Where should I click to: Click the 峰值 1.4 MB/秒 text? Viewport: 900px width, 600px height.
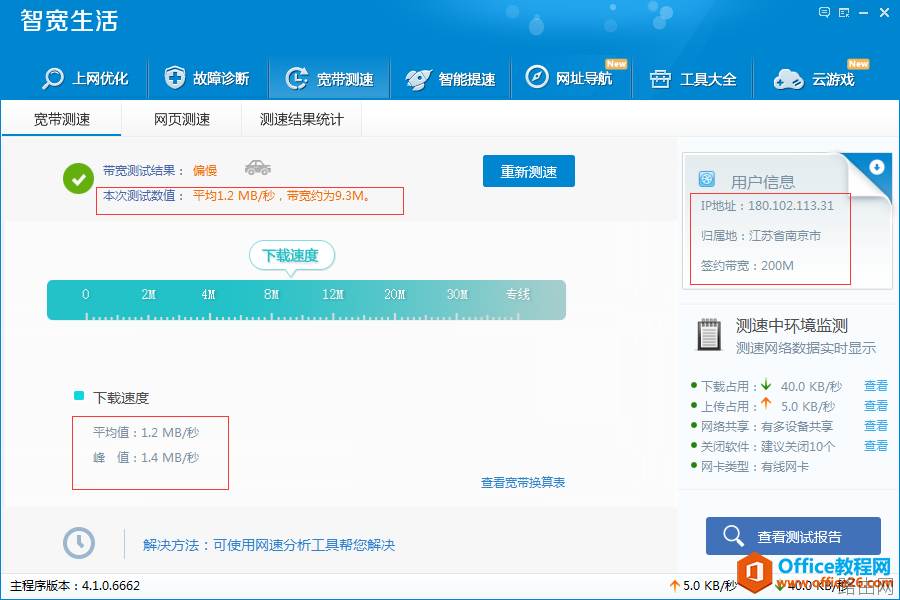click(x=146, y=458)
